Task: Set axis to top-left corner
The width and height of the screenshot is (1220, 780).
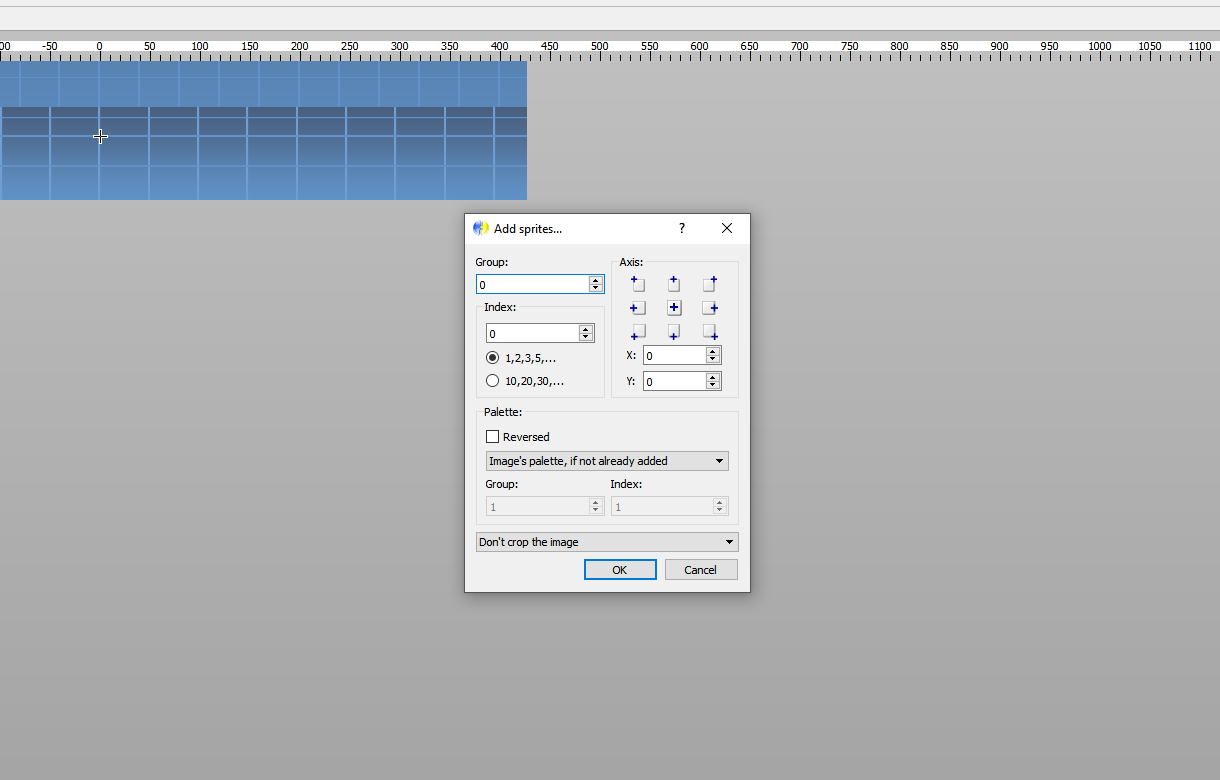Action: [638, 284]
